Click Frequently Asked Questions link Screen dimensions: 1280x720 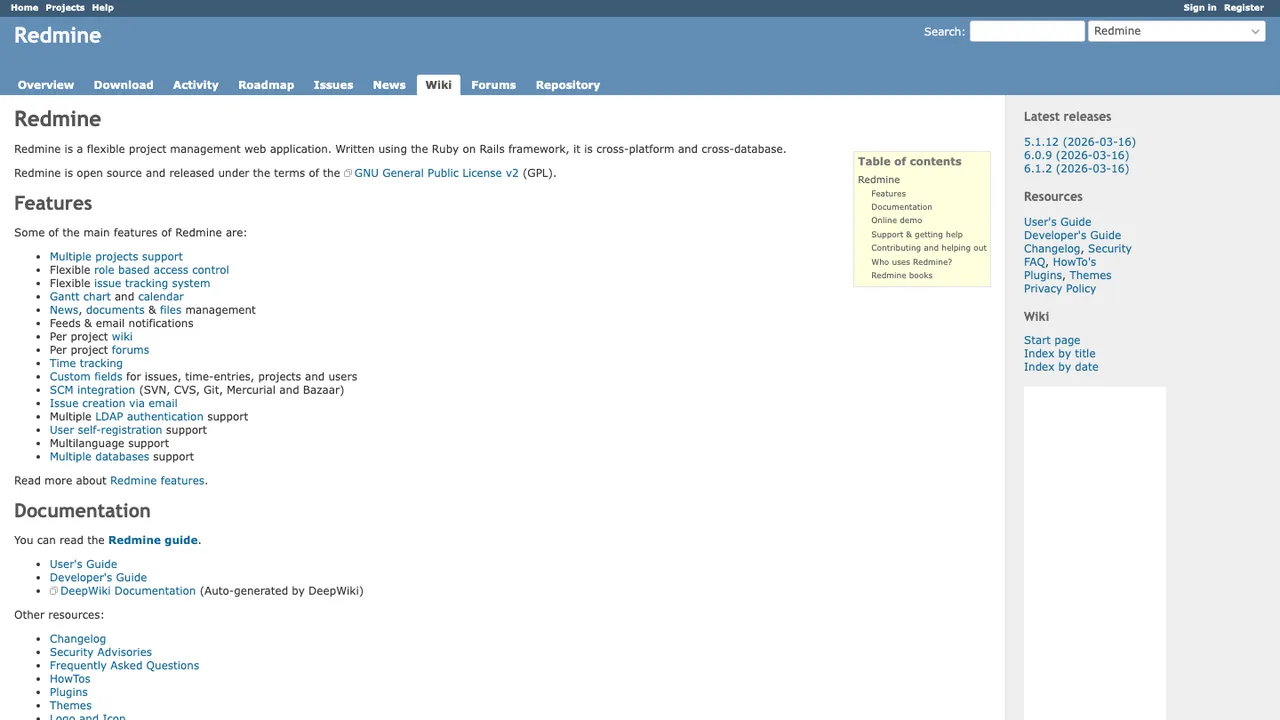124,666
